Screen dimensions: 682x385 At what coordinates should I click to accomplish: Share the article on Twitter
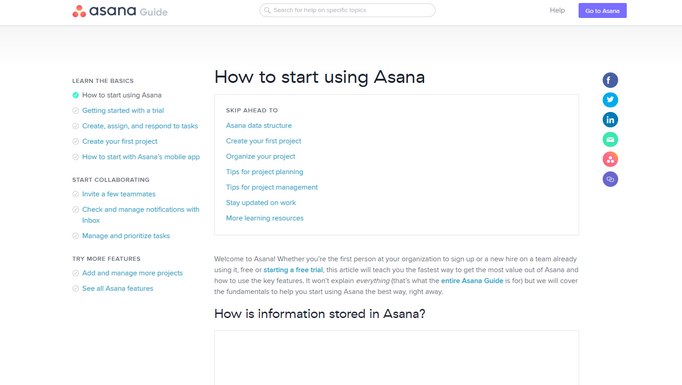pyautogui.click(x=610, y=100)
